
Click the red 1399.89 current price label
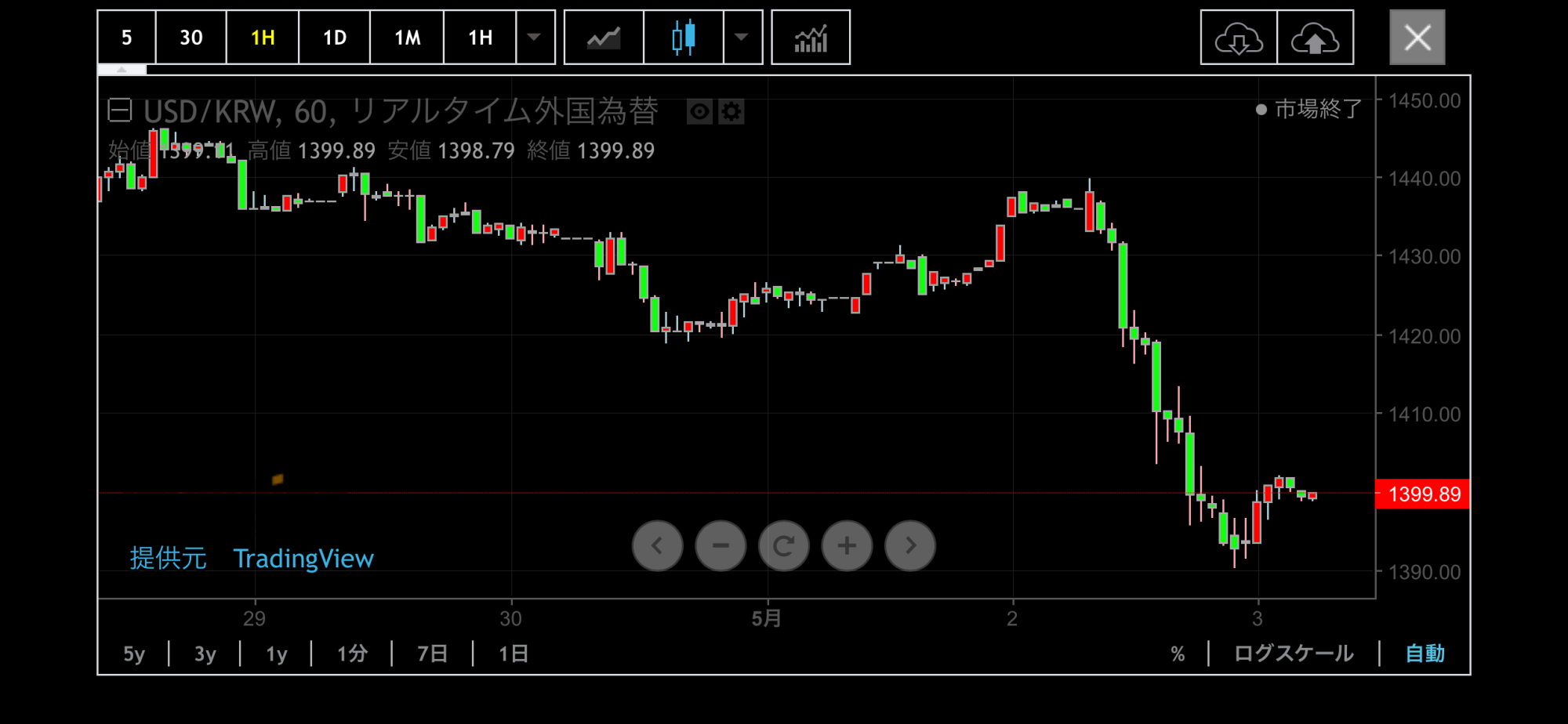point(1423,494)
